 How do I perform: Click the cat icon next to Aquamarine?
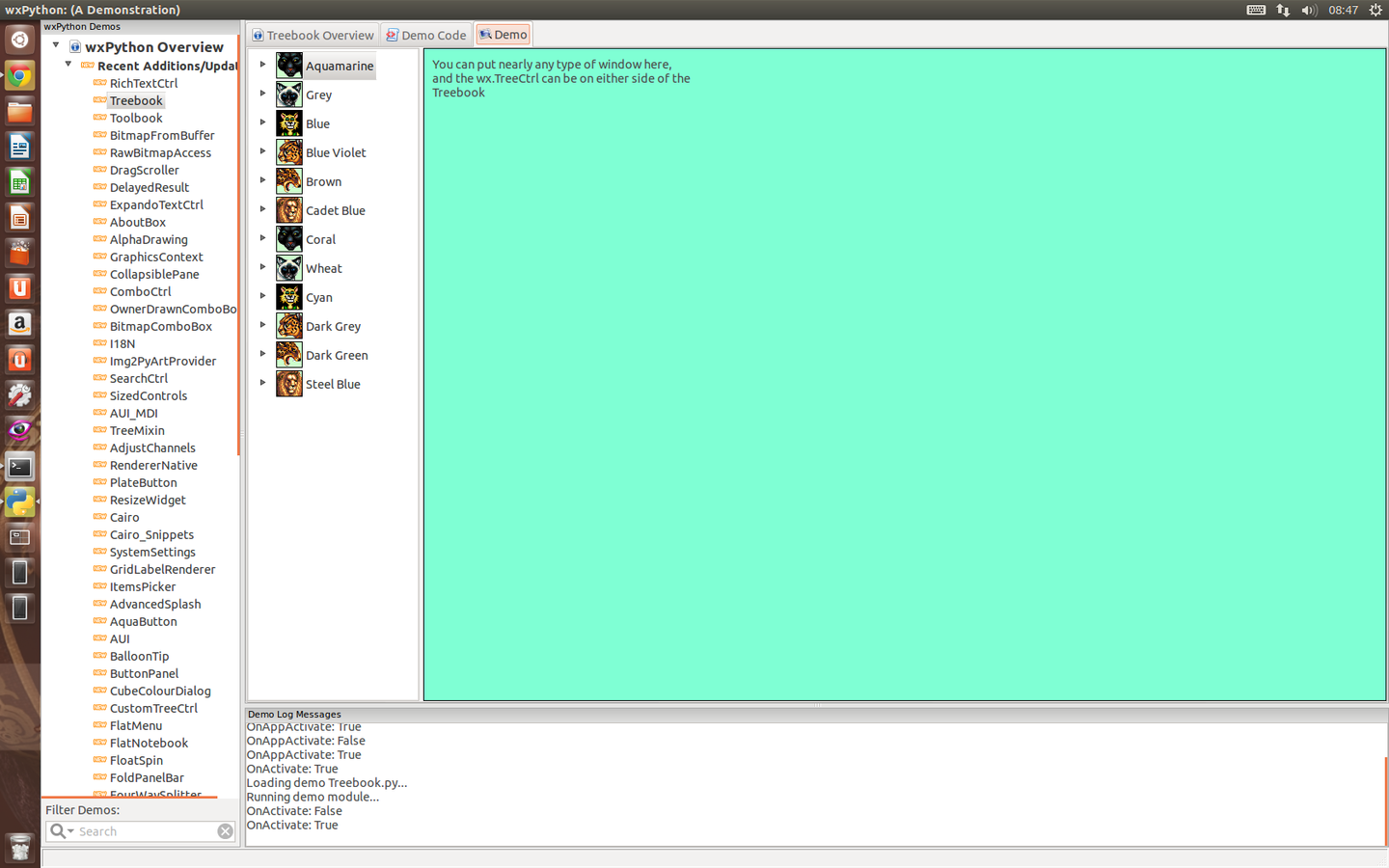289,66
